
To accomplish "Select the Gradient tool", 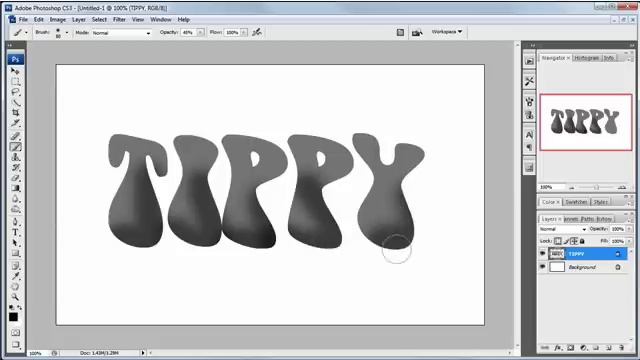I will 15,188.
